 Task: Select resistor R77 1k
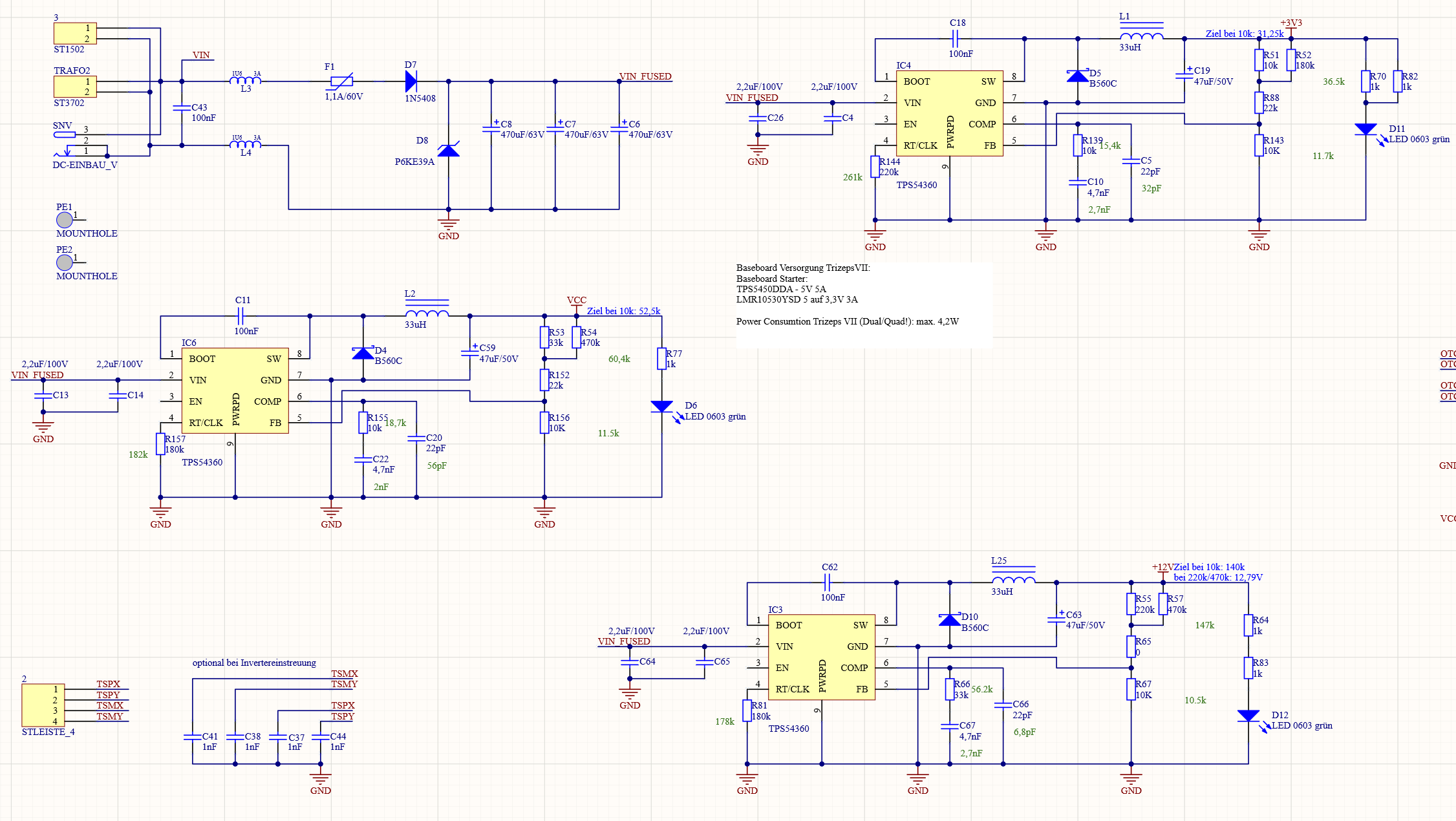pos(661,359)
